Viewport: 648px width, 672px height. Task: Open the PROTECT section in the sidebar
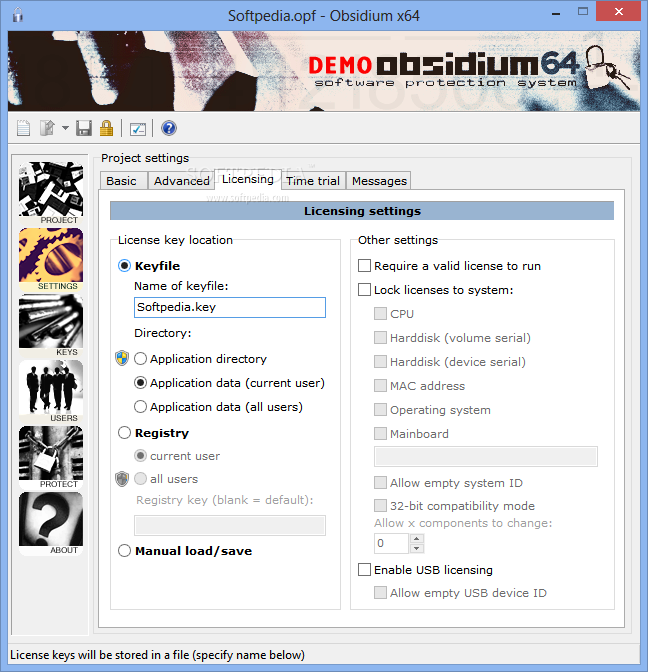tap(51, 457)
